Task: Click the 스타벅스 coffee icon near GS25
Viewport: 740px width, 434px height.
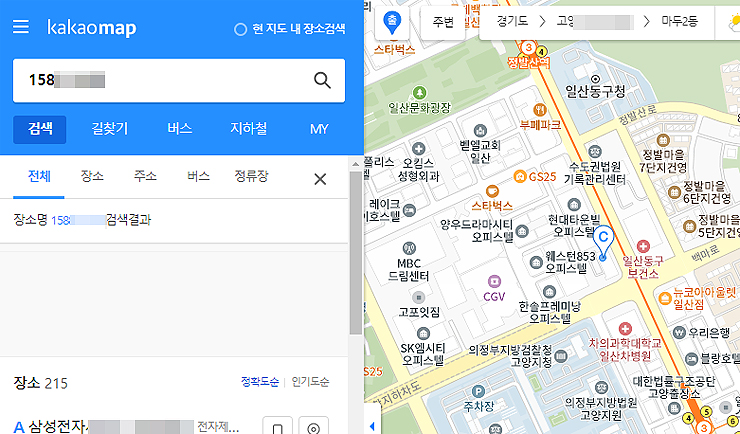Action: click(x=492, y=191)
